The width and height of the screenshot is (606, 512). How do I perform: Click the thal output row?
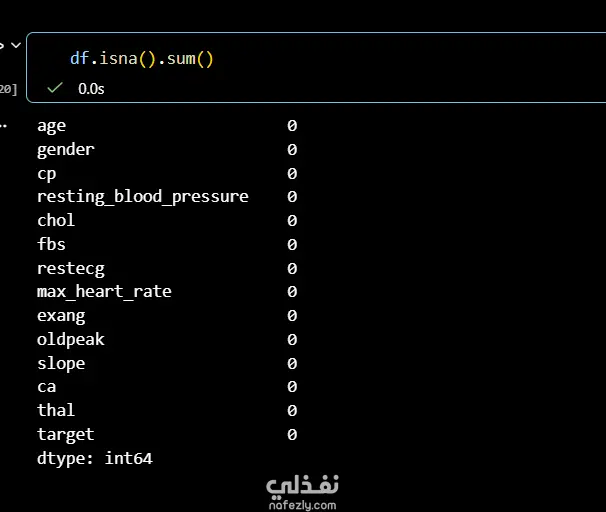pyautogui.click(x=167, y=410)
